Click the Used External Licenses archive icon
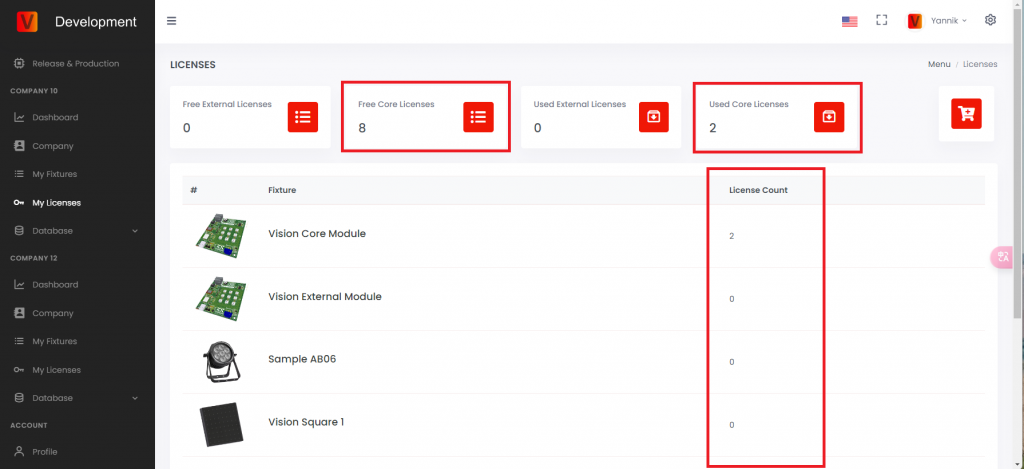This screenshot has width=1024, height=469. 654,117
